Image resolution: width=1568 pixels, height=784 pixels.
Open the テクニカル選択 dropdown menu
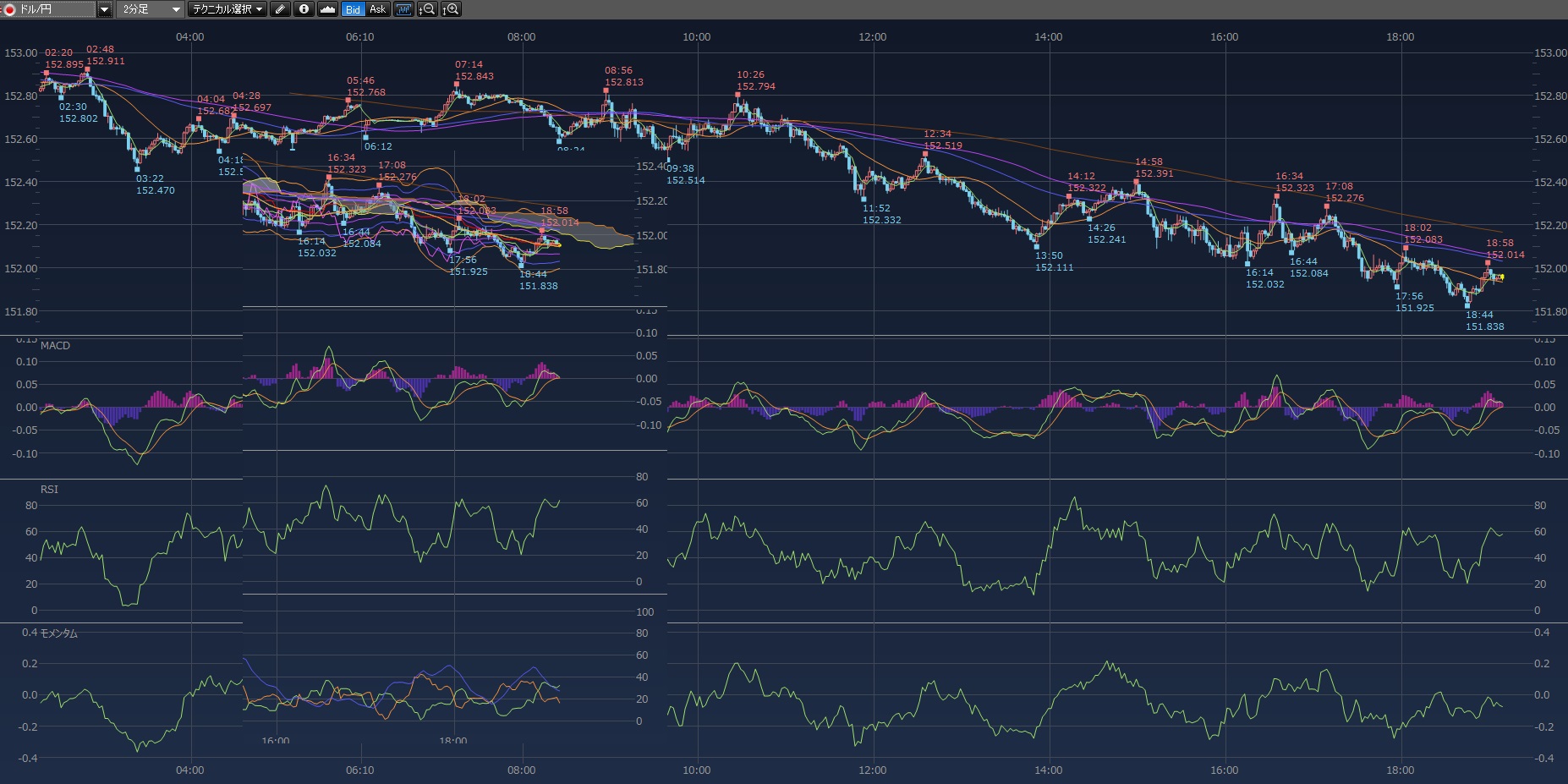[x=227, y=9]
